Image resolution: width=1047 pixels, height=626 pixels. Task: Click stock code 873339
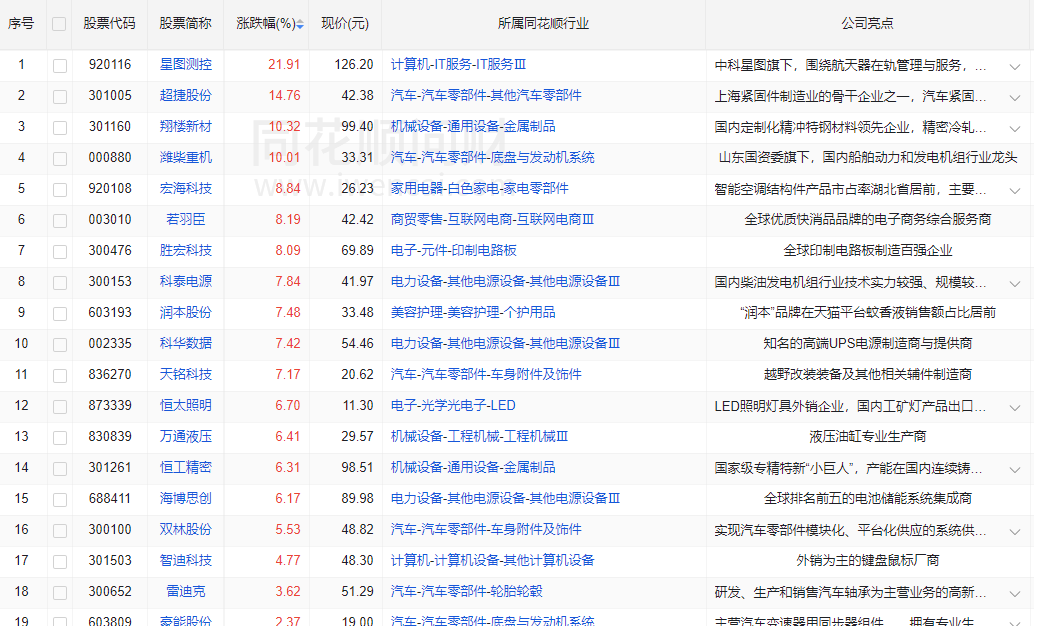[110, 406]
